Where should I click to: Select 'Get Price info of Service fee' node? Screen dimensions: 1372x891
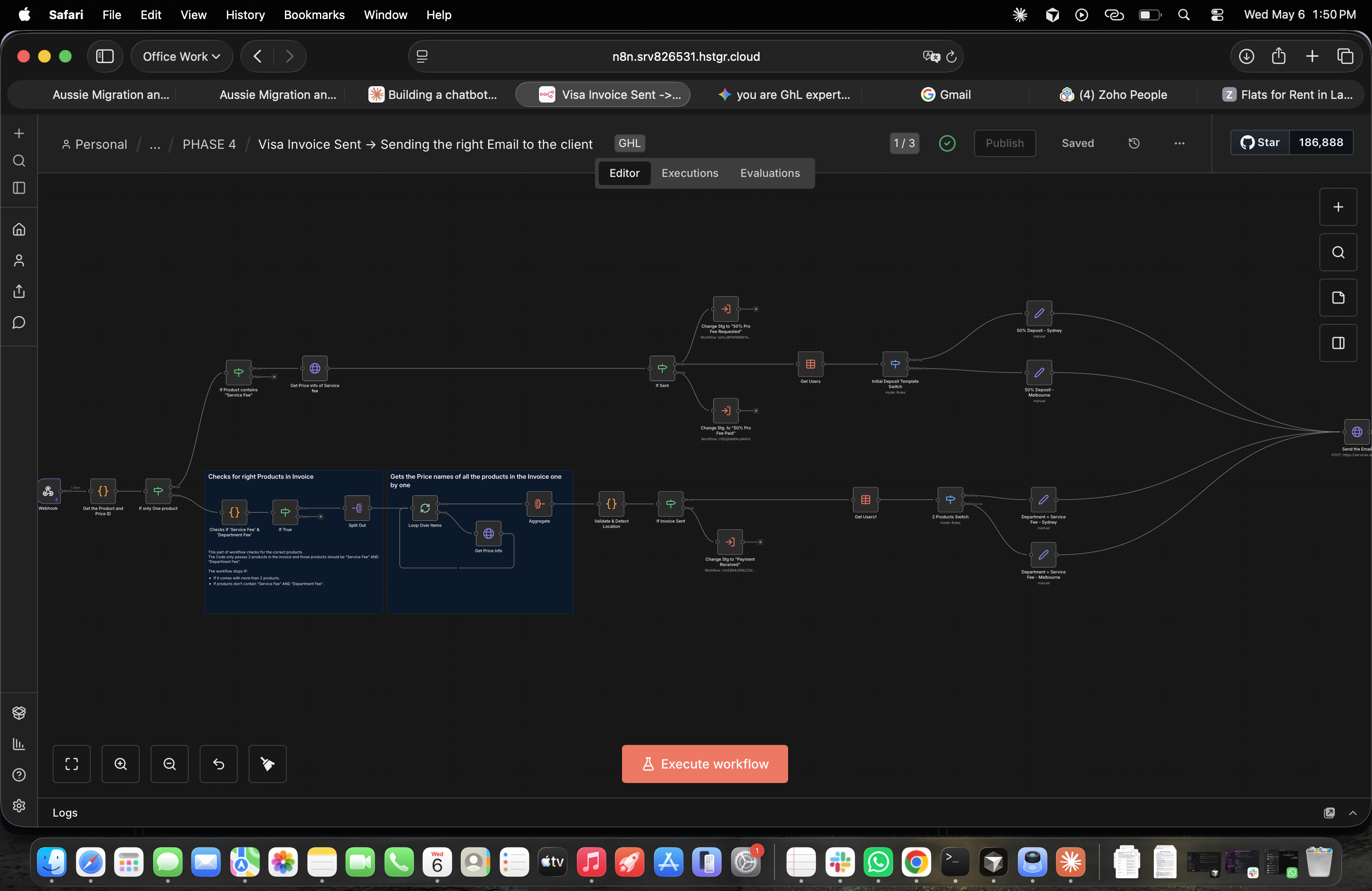click(315, 368)
